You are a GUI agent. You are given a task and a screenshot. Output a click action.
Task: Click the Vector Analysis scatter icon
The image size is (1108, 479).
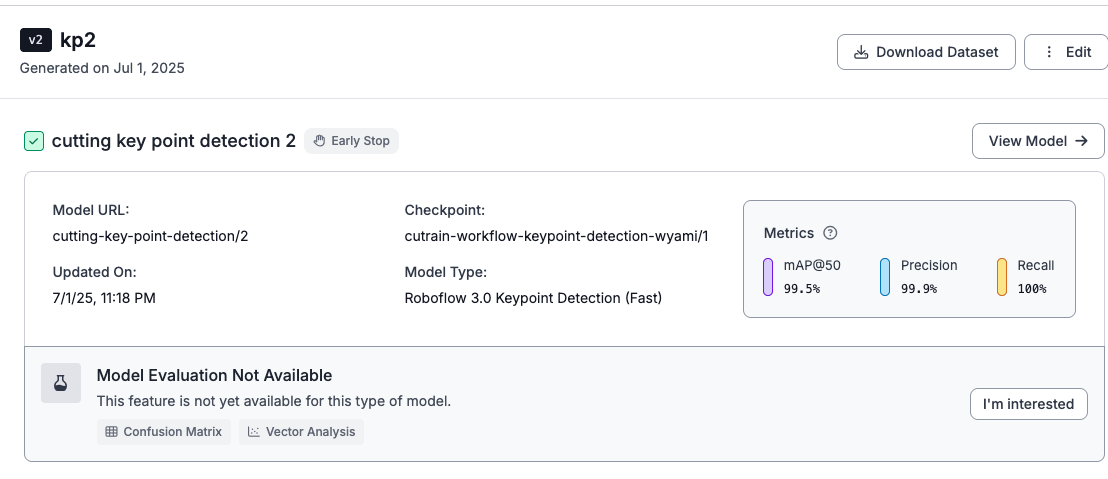[x=254, y=432]
